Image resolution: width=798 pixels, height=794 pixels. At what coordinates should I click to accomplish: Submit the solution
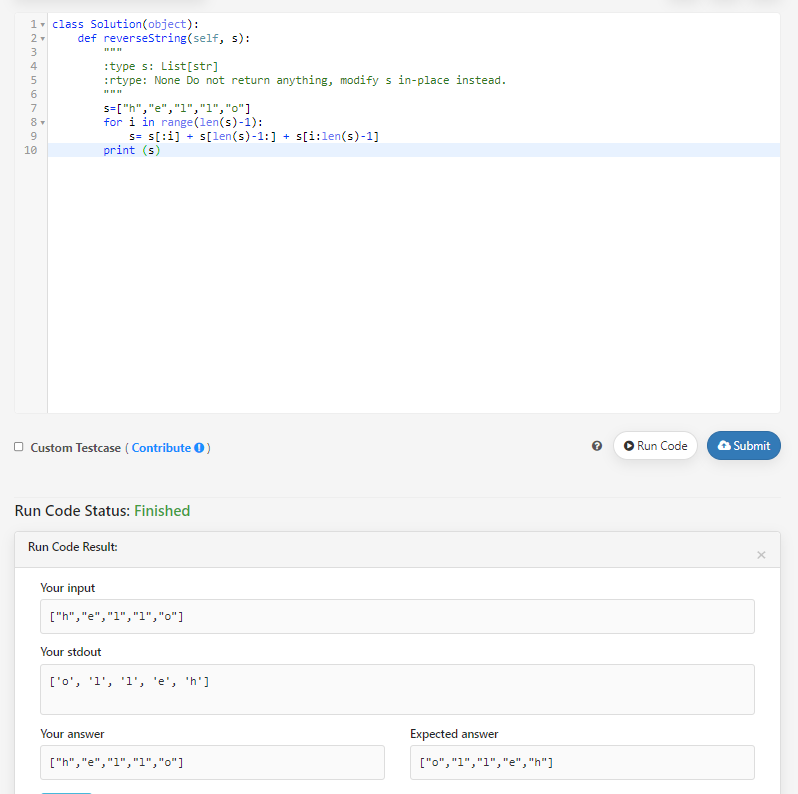click(743, 446)
